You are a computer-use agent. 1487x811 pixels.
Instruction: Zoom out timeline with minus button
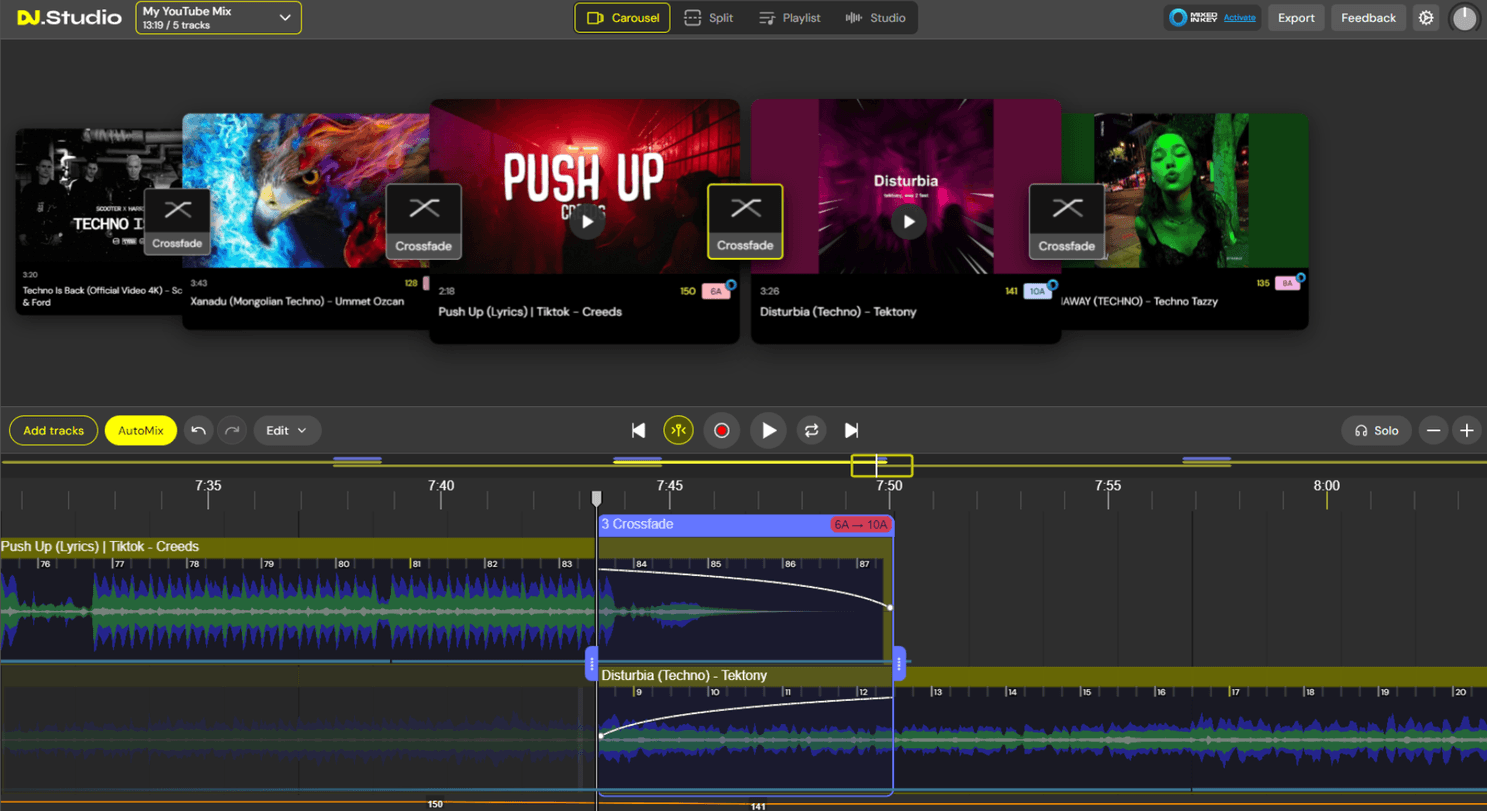tap(1433, 430)
